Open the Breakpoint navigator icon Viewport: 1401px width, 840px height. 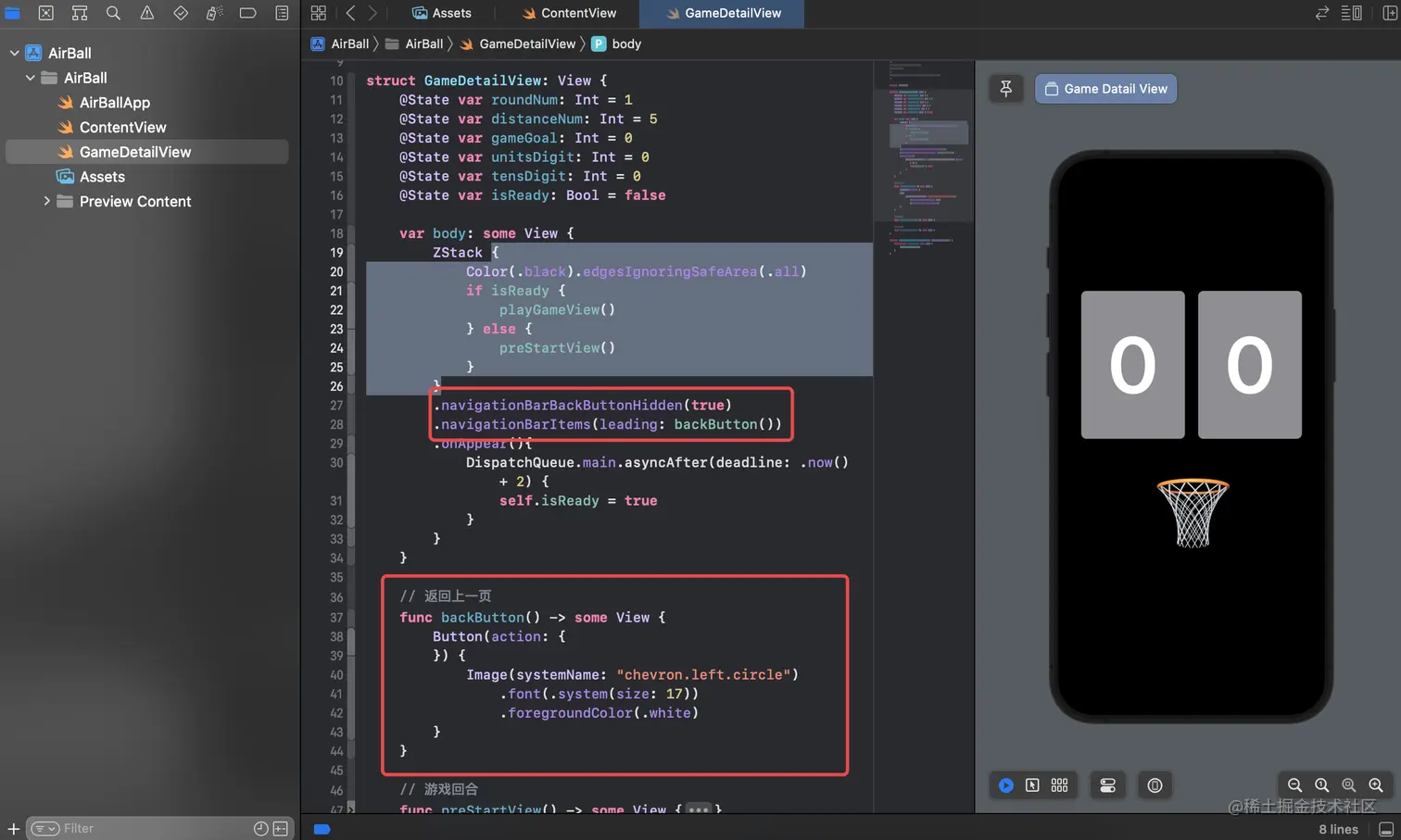tap(247, 13)
